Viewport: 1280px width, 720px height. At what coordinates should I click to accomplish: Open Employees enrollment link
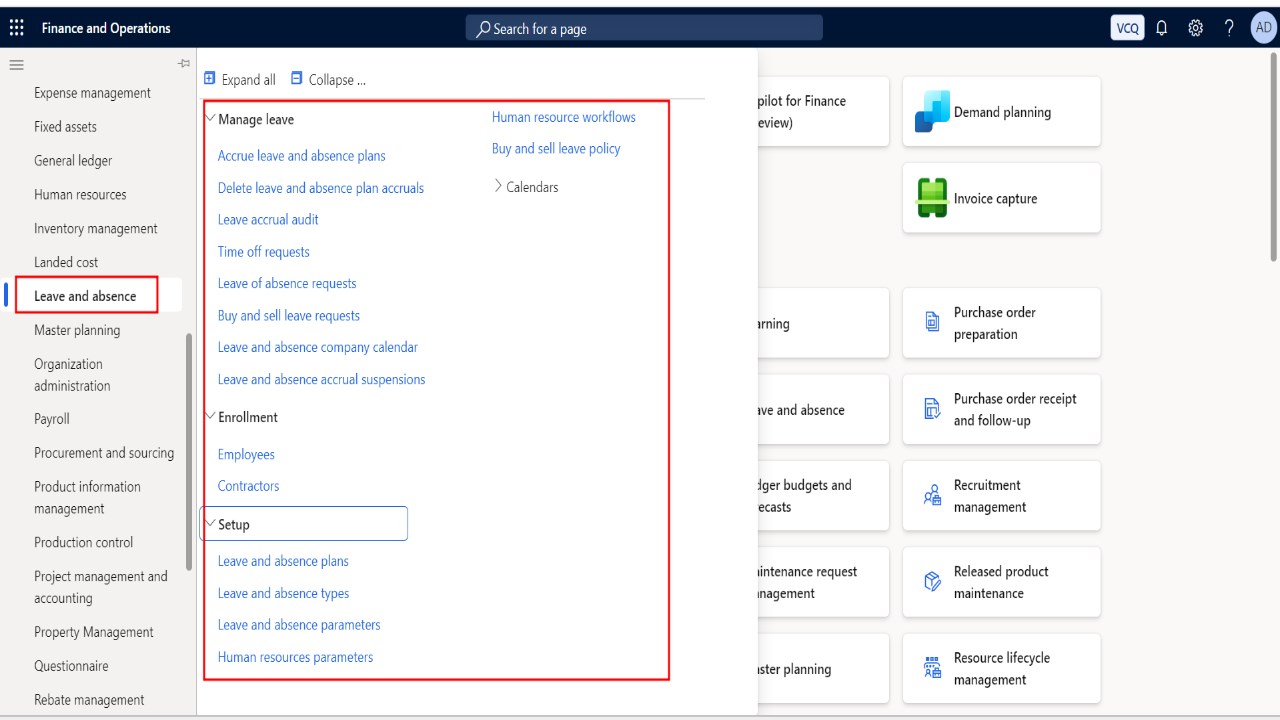coord(246,455)
